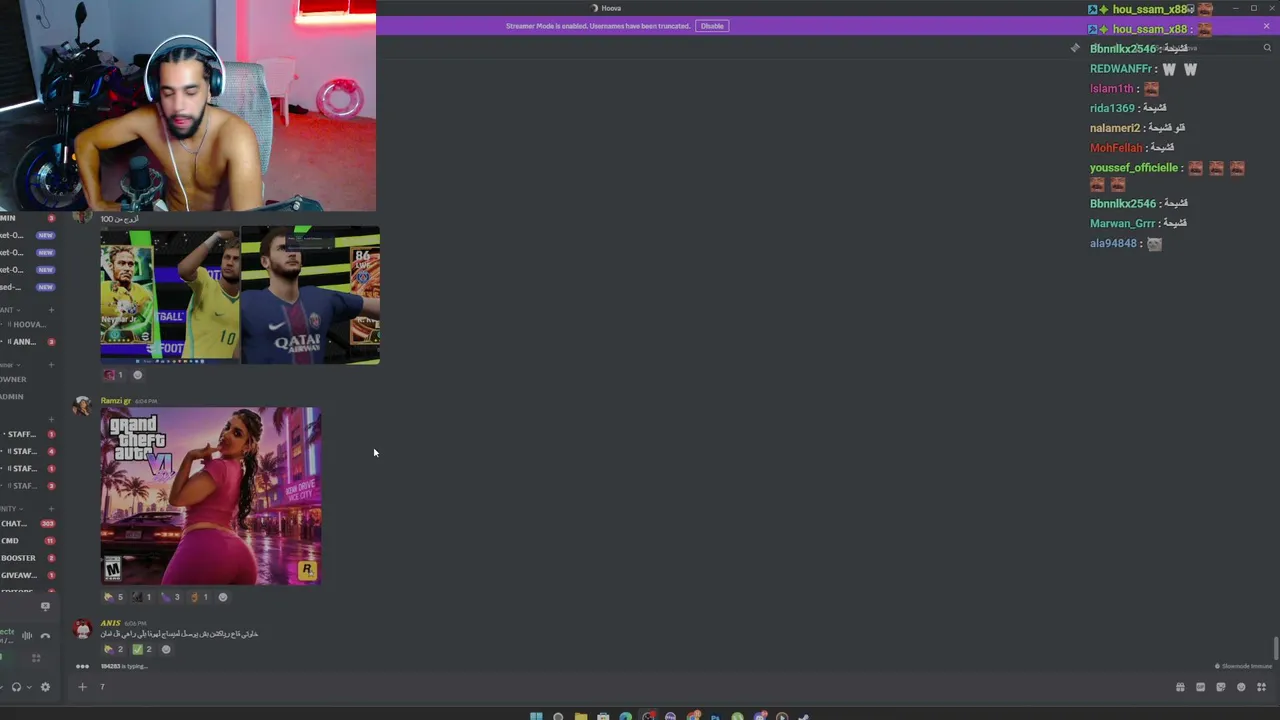This screenshot has height=720, width=1280.
Task: Focus the Discord message input box
Action: tap(630, 687)
